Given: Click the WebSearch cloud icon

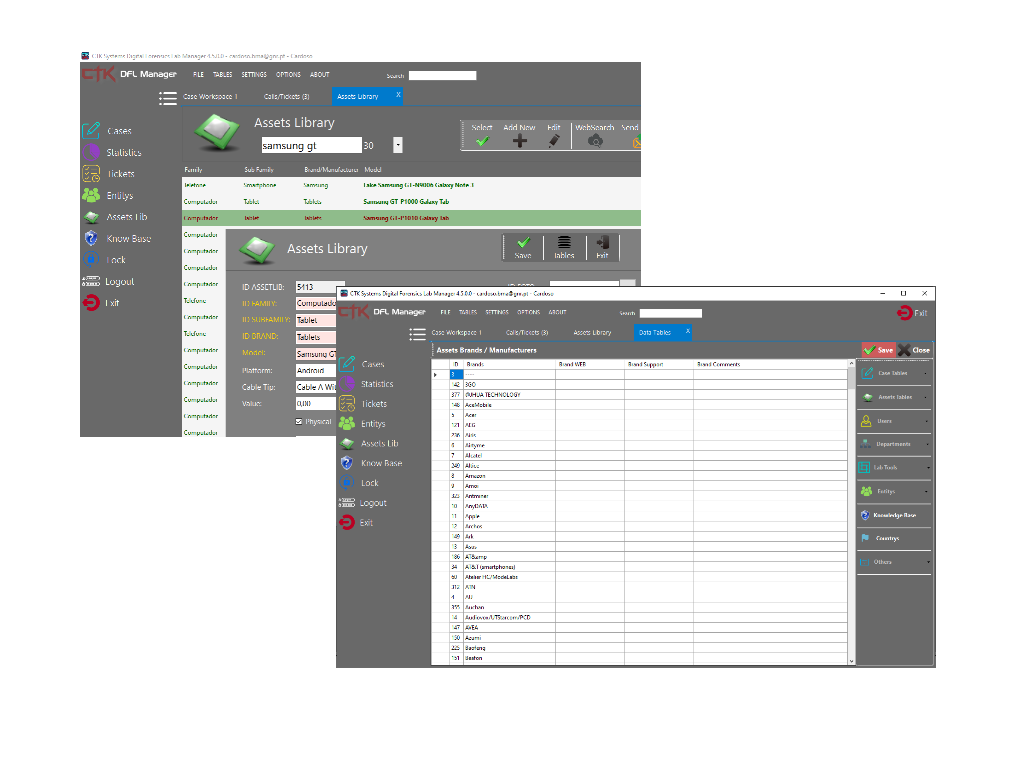Looking at the screenshot, I should click(595, 141).
